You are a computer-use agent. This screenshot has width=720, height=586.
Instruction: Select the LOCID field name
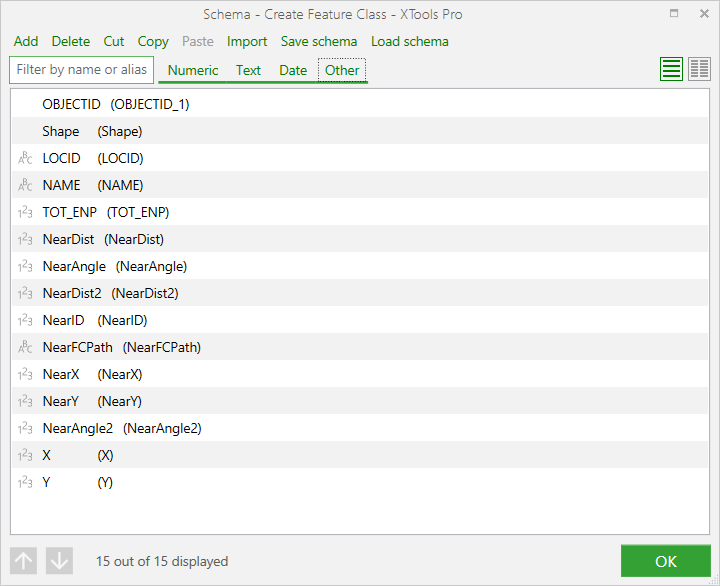(x=62, y=158)
